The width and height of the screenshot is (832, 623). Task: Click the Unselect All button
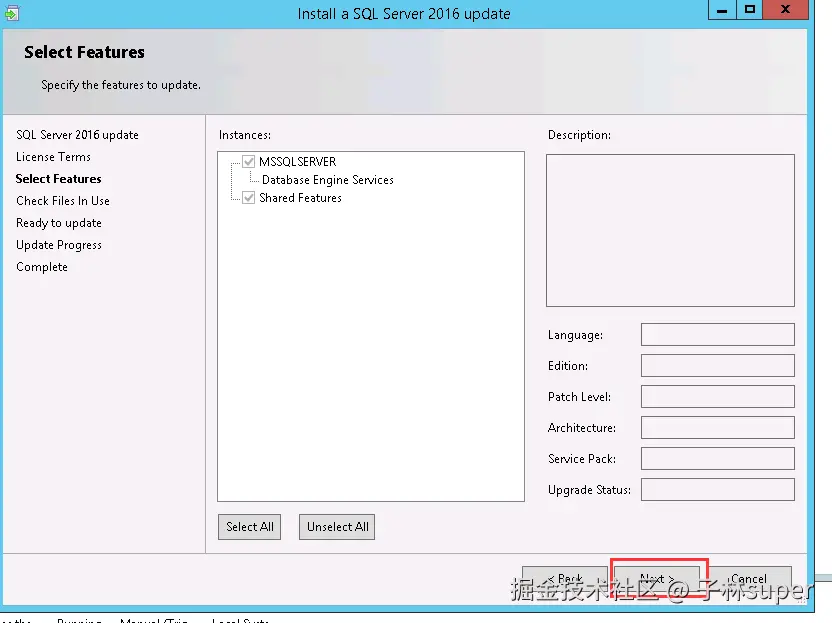point(337,527)
